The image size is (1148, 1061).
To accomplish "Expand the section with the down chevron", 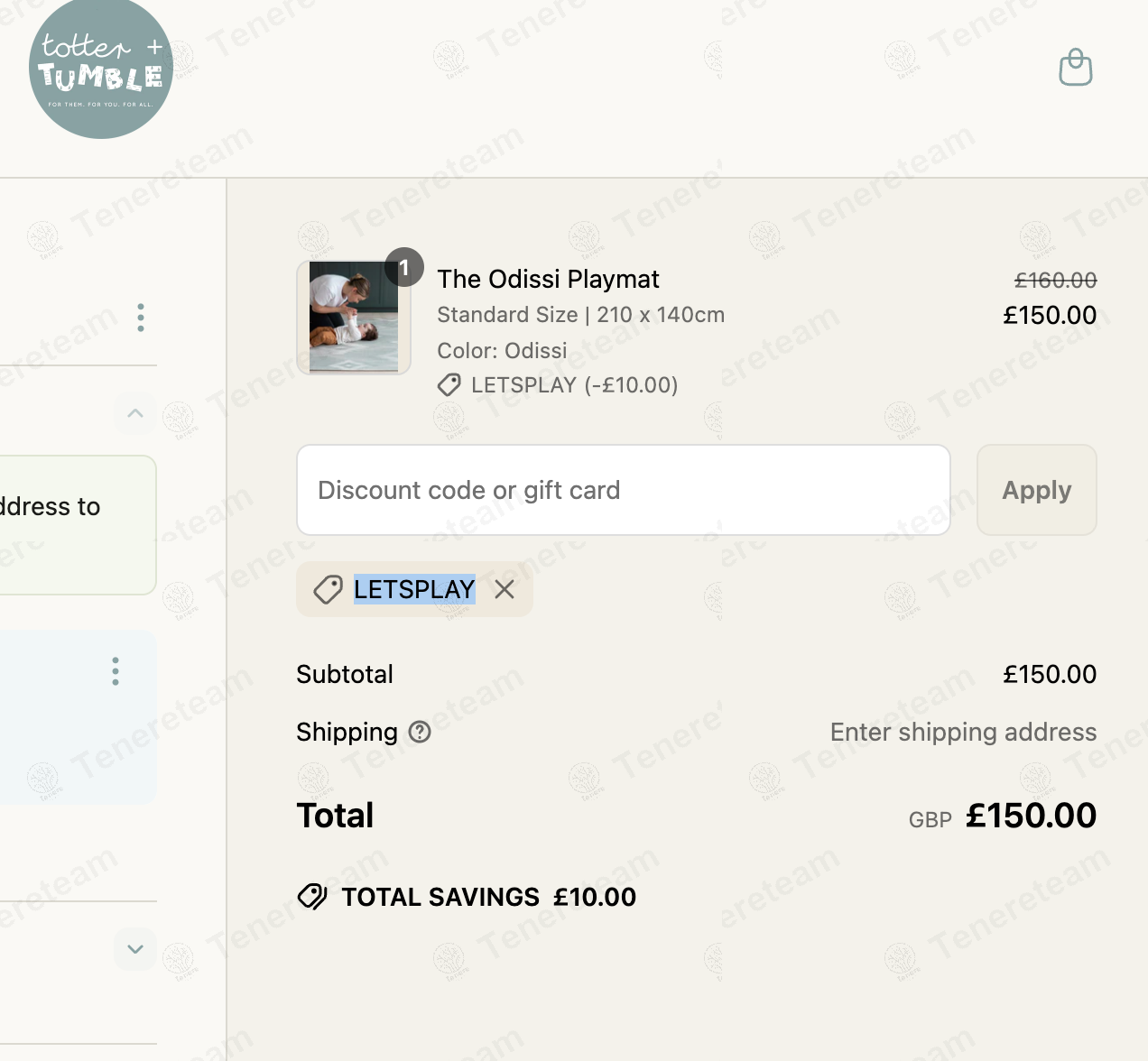I will (135, 949).
